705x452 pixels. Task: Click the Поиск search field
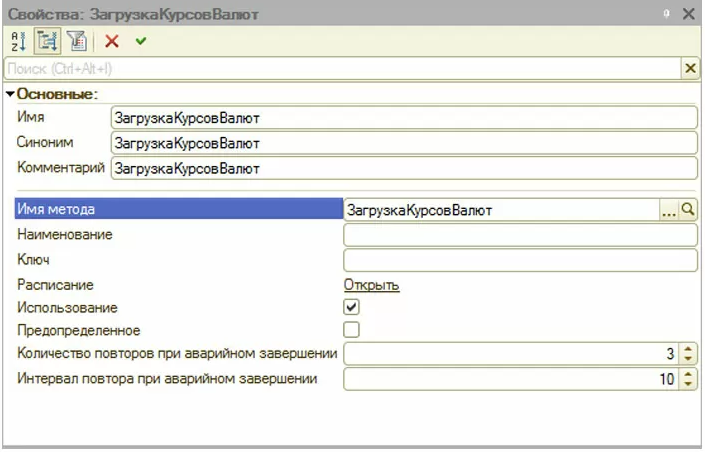point(340,68)
